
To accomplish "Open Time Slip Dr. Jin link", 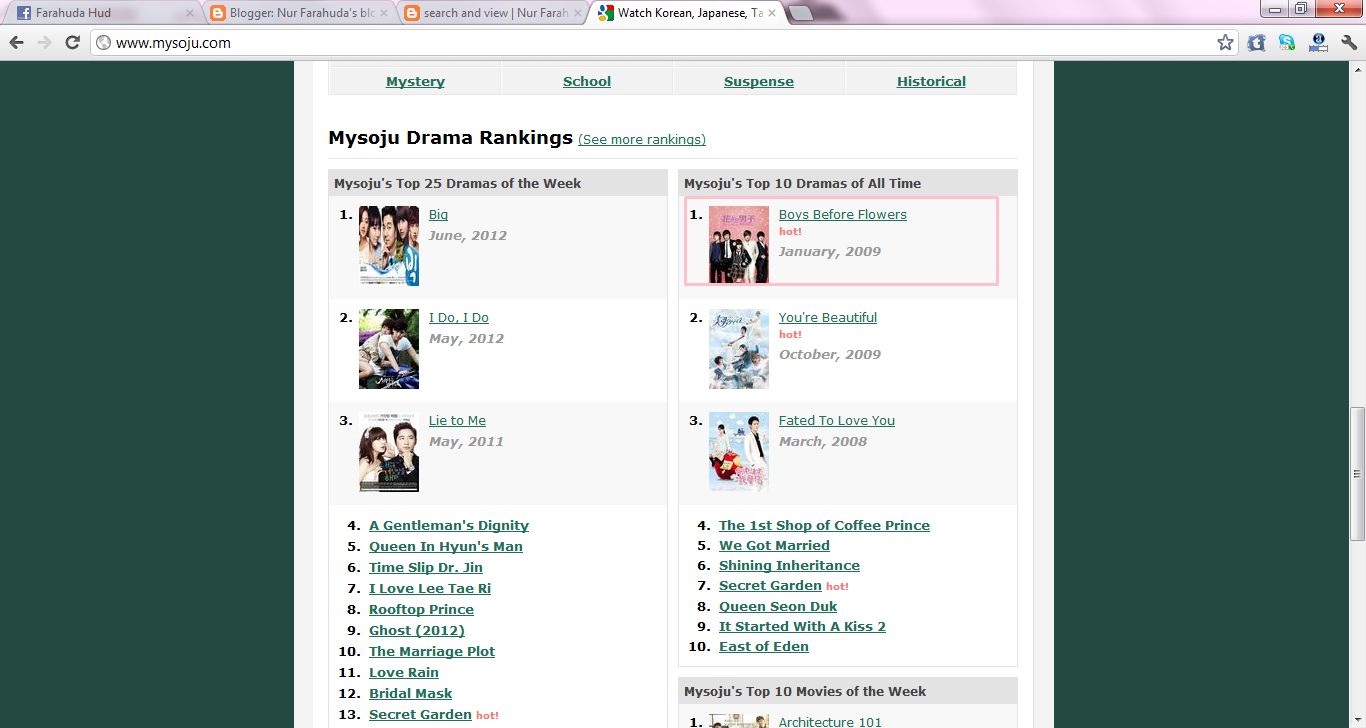I will [426, 568].
